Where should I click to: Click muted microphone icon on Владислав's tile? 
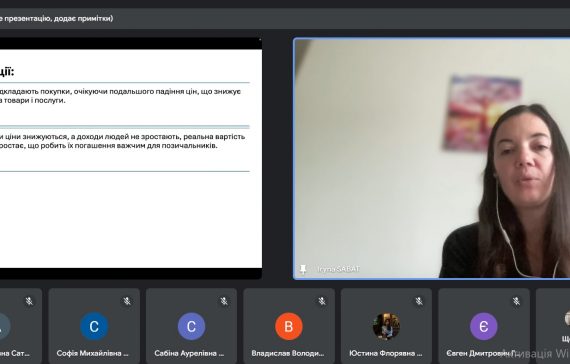pos(322,301)
